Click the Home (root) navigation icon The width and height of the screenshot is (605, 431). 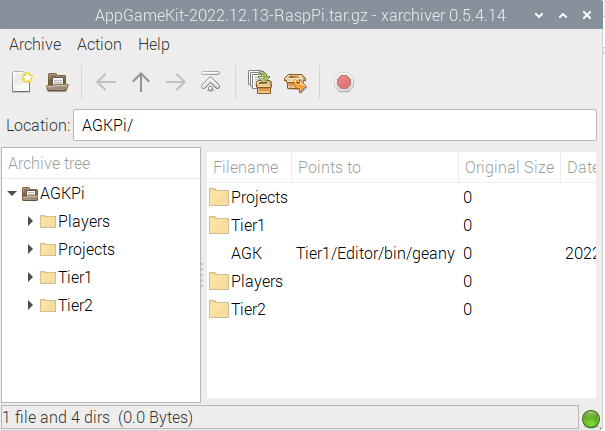point(210,82)
